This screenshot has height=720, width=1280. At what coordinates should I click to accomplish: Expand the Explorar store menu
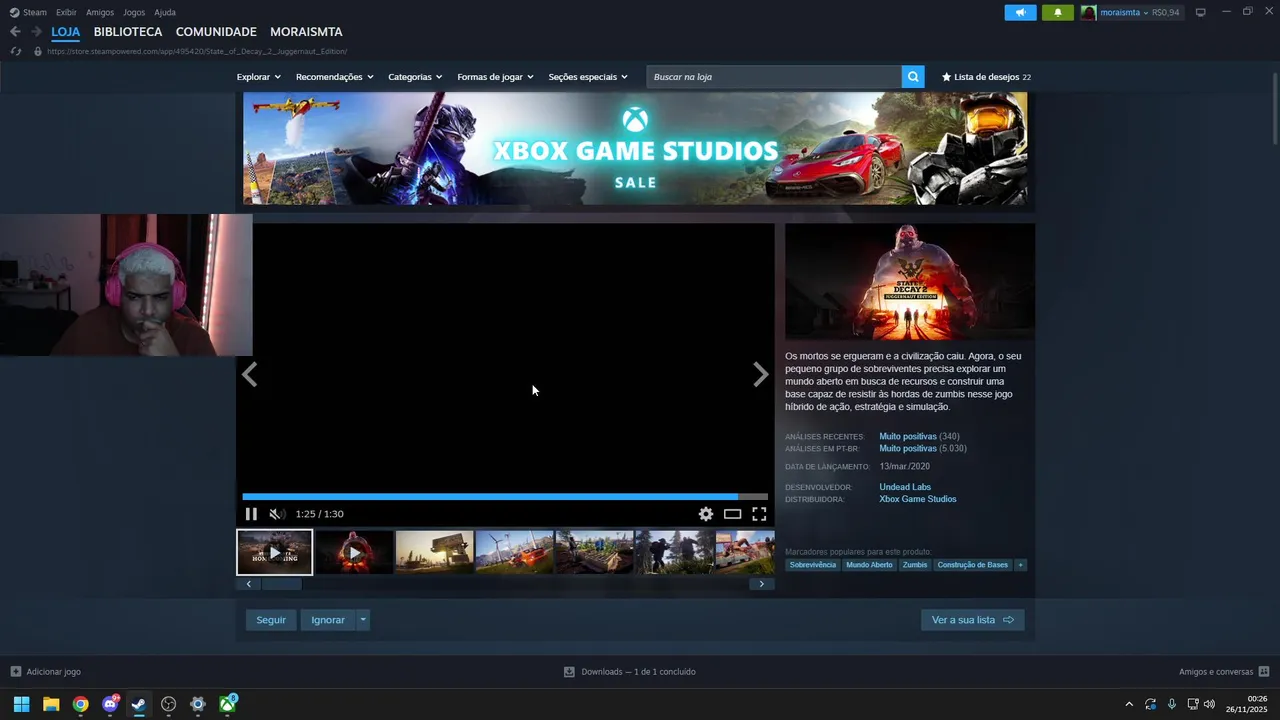258,77
